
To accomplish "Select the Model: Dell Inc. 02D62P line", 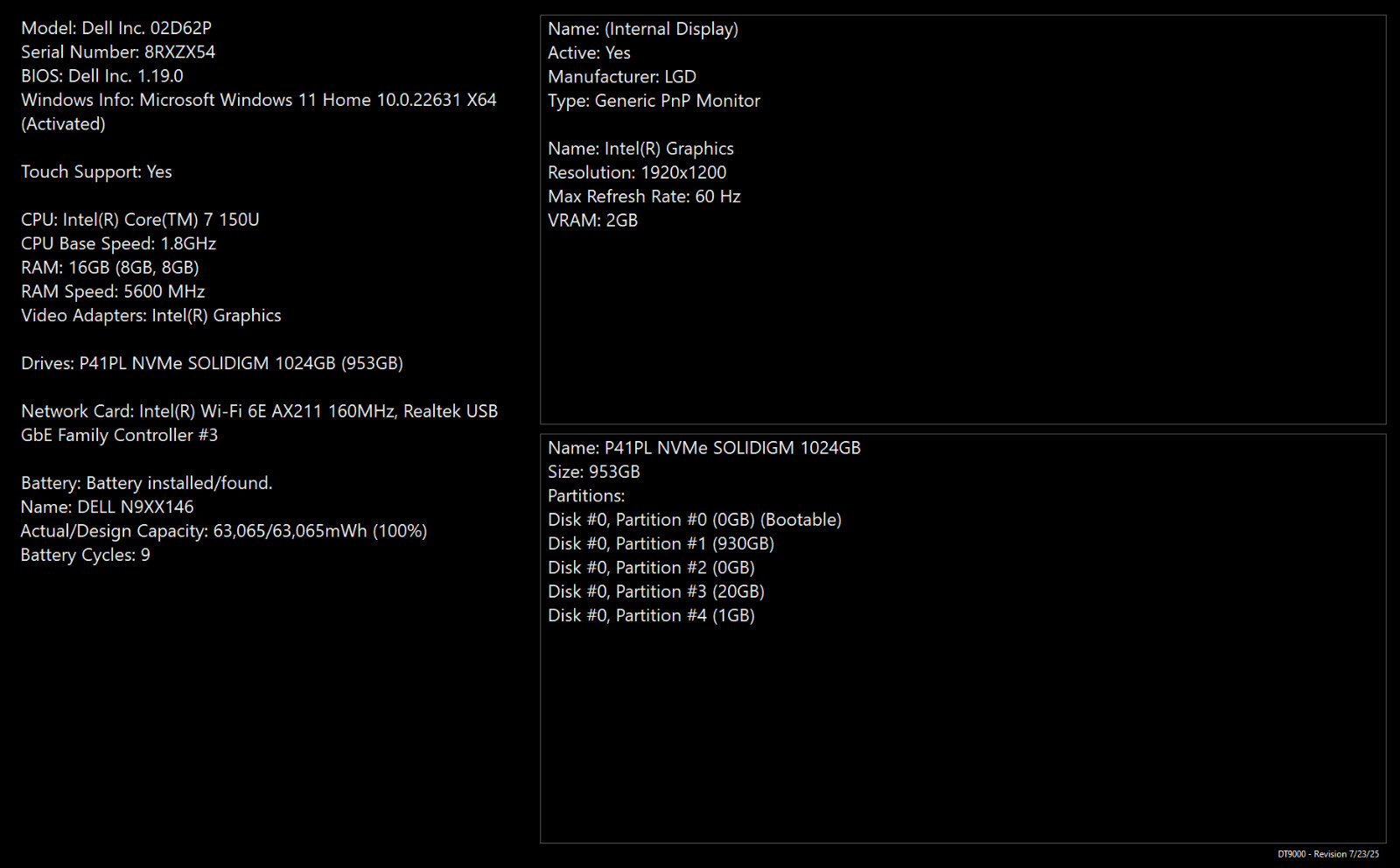I will tap(116, 28).
